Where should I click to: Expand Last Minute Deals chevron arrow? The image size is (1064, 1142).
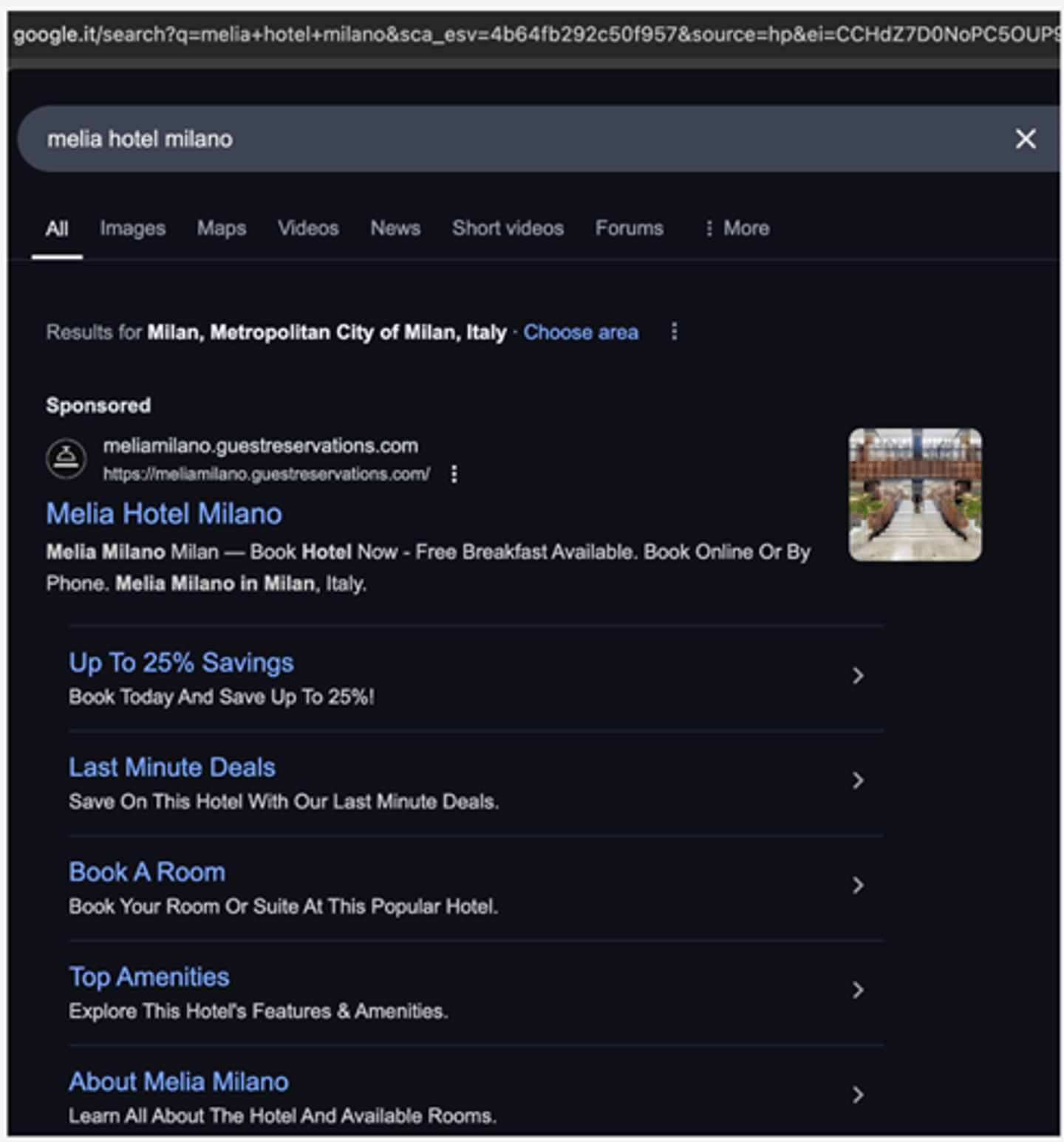858,781
